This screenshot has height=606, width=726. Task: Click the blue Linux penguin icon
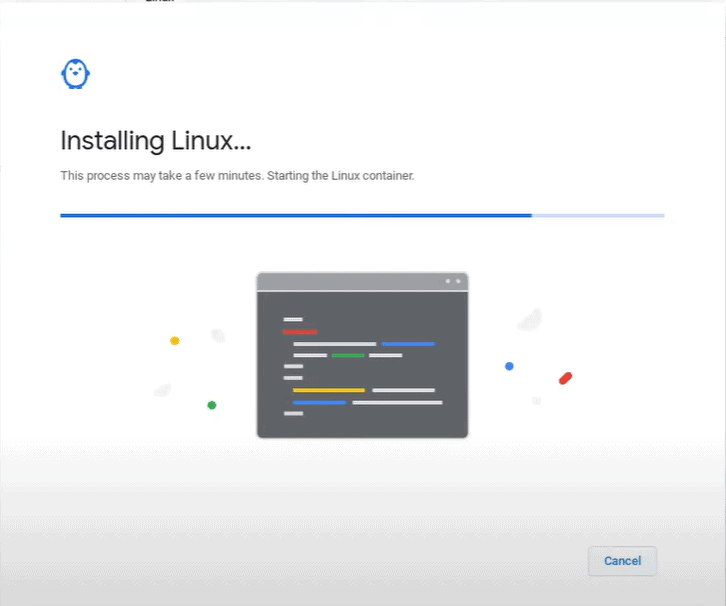[75, 74]
